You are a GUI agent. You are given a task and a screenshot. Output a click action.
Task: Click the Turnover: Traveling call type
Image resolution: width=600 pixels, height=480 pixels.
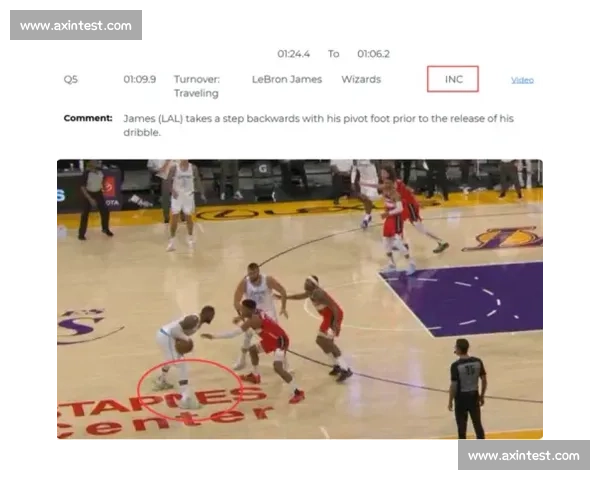pos(196,86)
